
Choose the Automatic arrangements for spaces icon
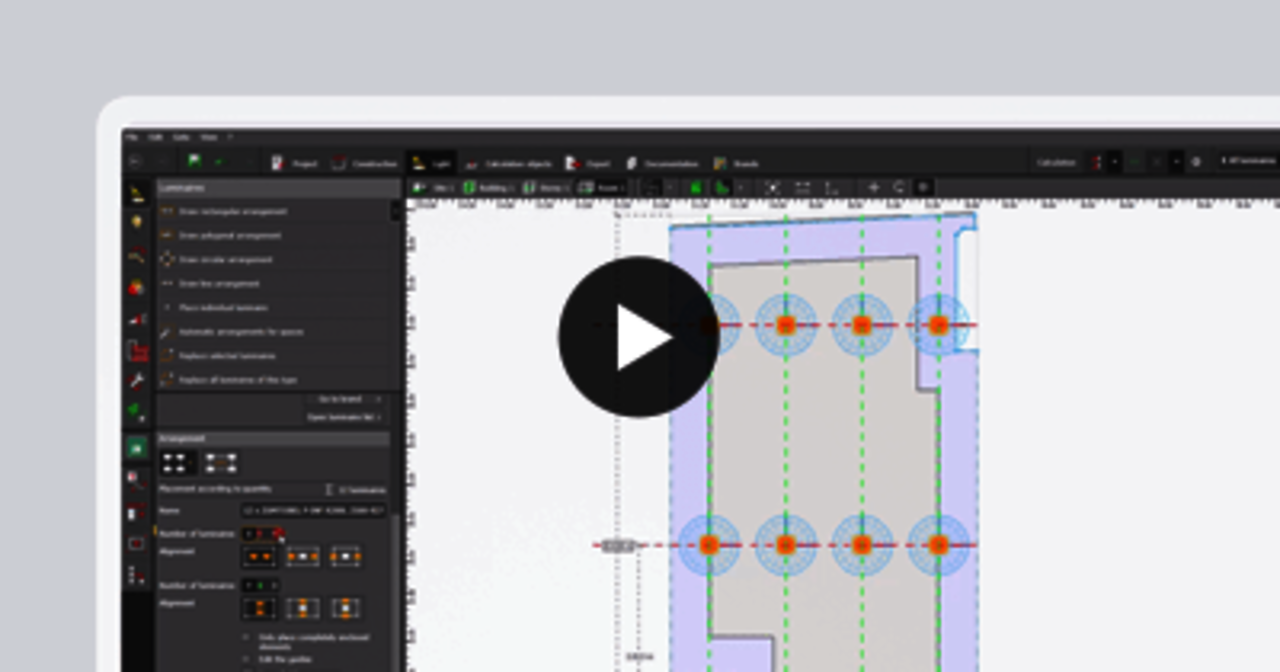(x=167, y=332)
